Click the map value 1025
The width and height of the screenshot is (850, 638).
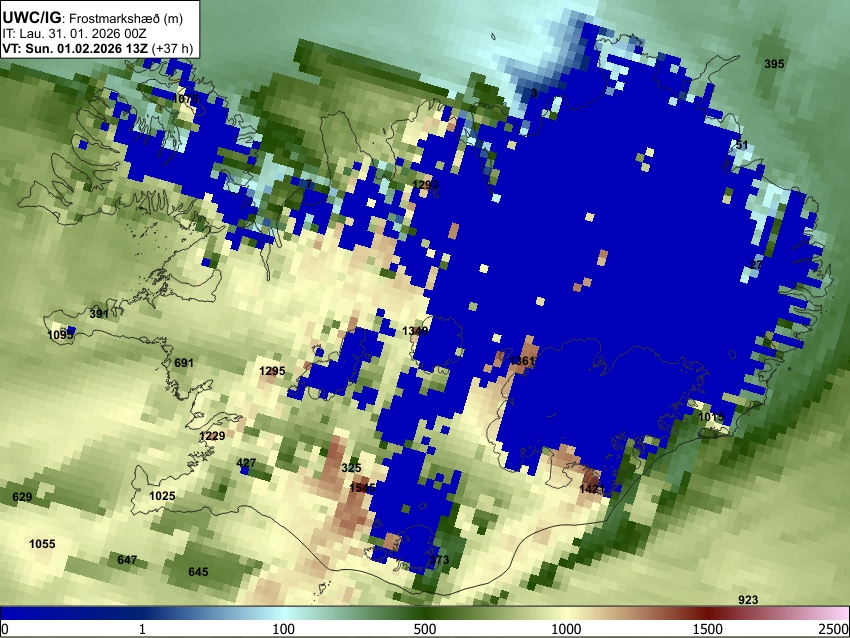click(162, 496)
